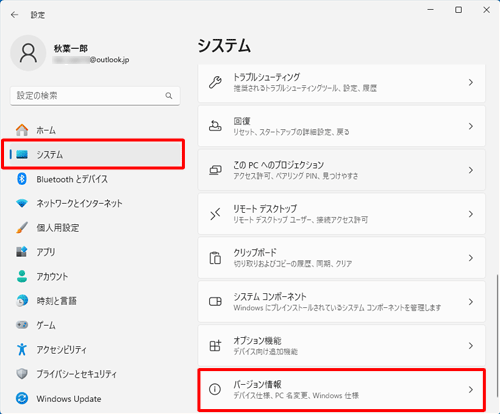500x414 pixels.
Task: Open クリップボード via its chevron
Action: coord(471,258)
